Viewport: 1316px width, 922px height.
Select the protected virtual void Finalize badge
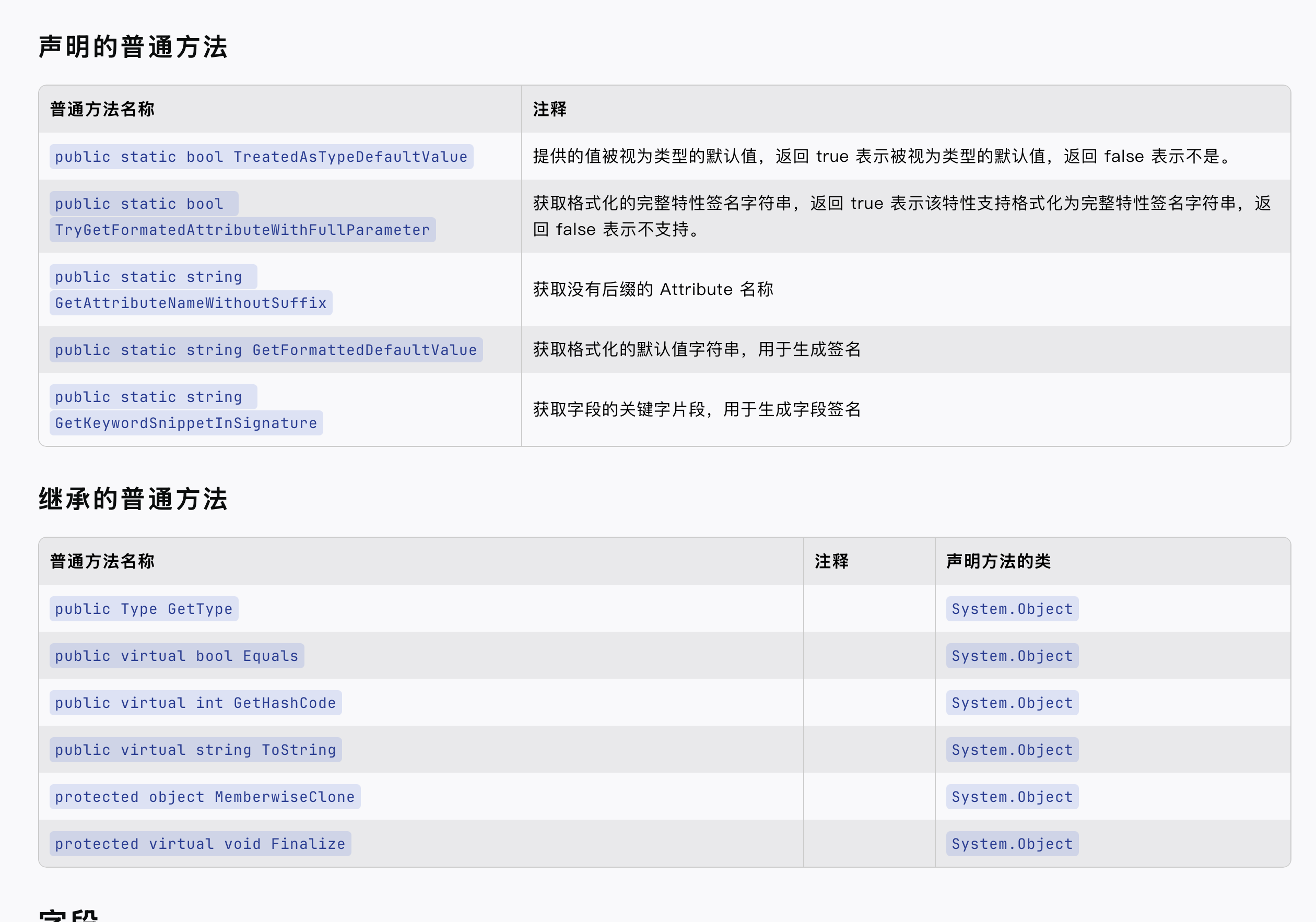coord(200,844)
